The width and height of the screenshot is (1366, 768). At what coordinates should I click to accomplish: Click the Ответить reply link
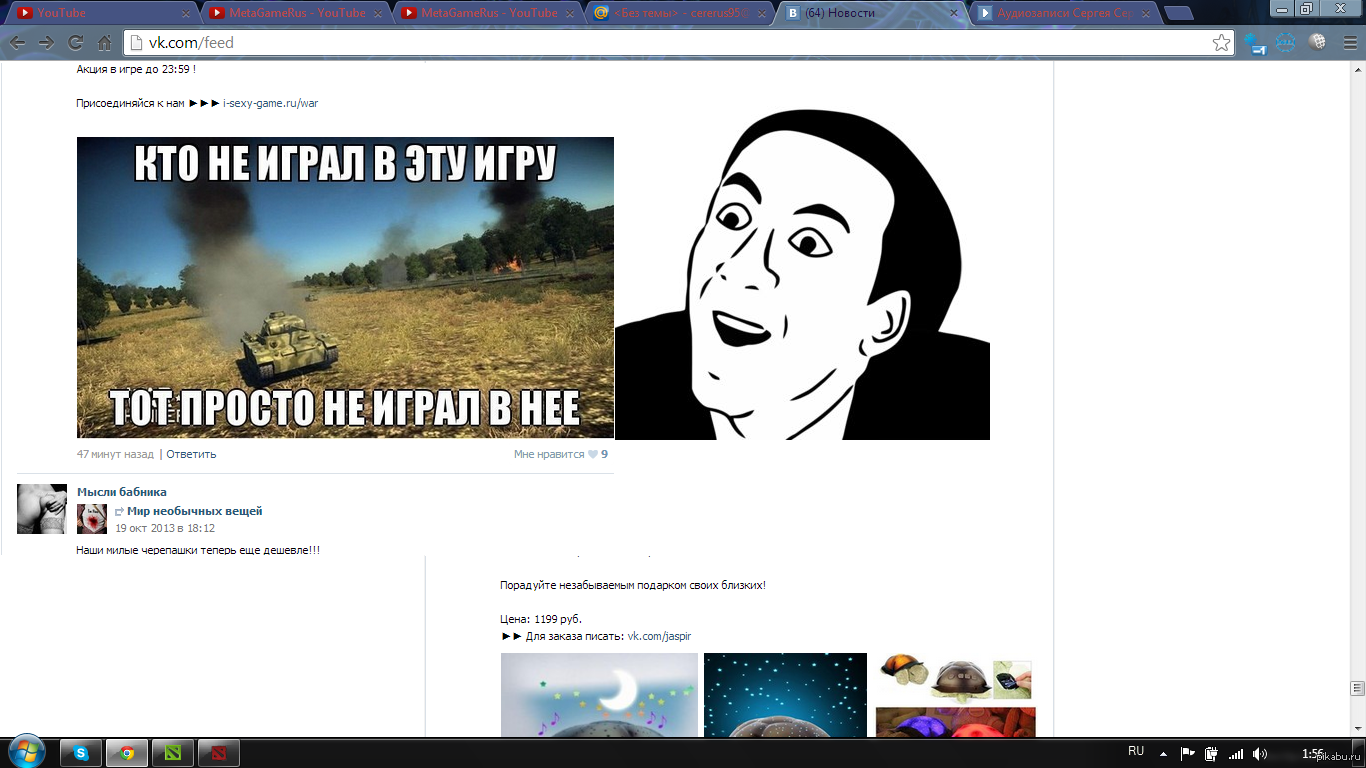(x=191, y=454)
